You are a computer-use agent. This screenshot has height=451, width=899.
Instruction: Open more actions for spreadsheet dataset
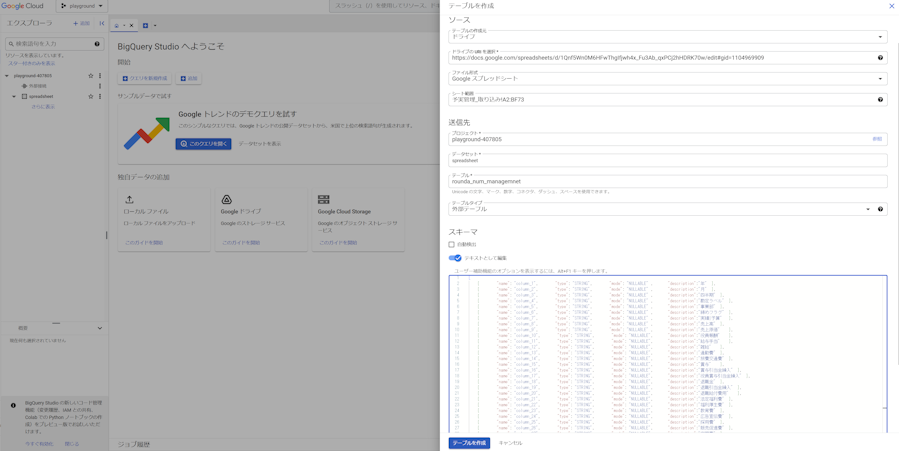(100, 97)
